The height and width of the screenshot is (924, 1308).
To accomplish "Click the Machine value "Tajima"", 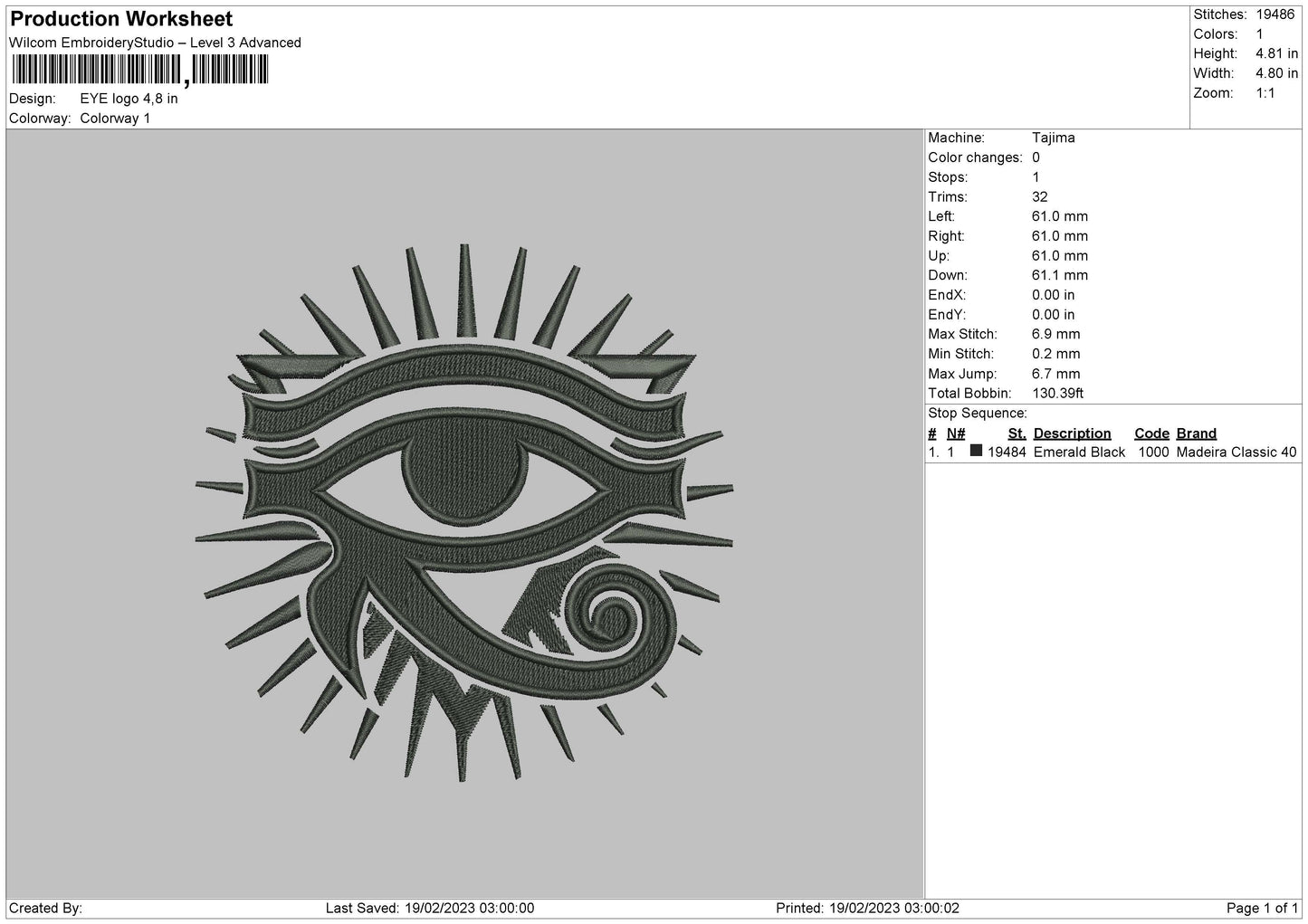I will 1054,138.
